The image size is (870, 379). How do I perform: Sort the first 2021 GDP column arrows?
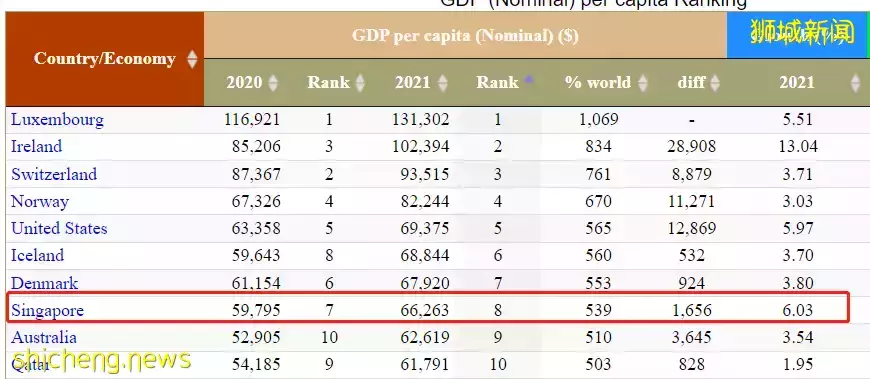point(442,83)
